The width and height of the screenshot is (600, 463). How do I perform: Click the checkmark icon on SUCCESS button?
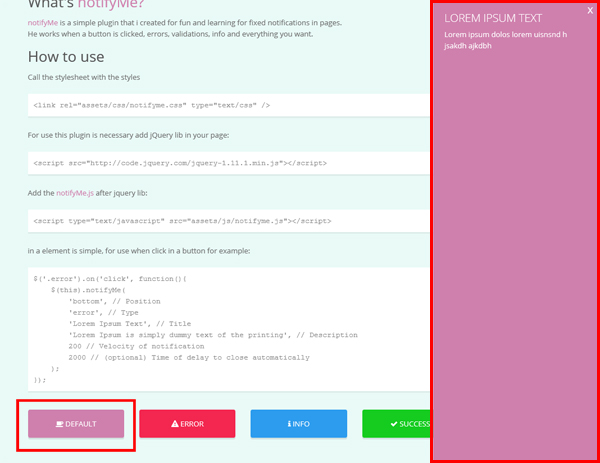click(394, 424)
